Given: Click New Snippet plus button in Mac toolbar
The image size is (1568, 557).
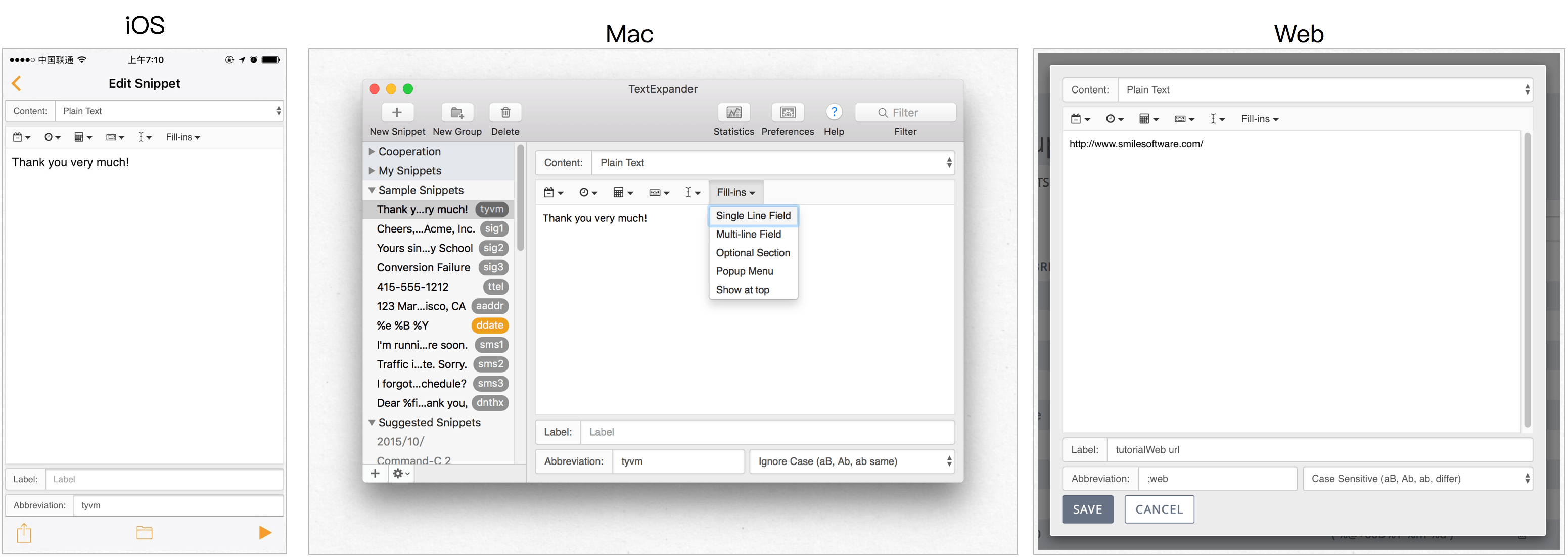Looking at the screenshot, I should [x=397, y=113].
